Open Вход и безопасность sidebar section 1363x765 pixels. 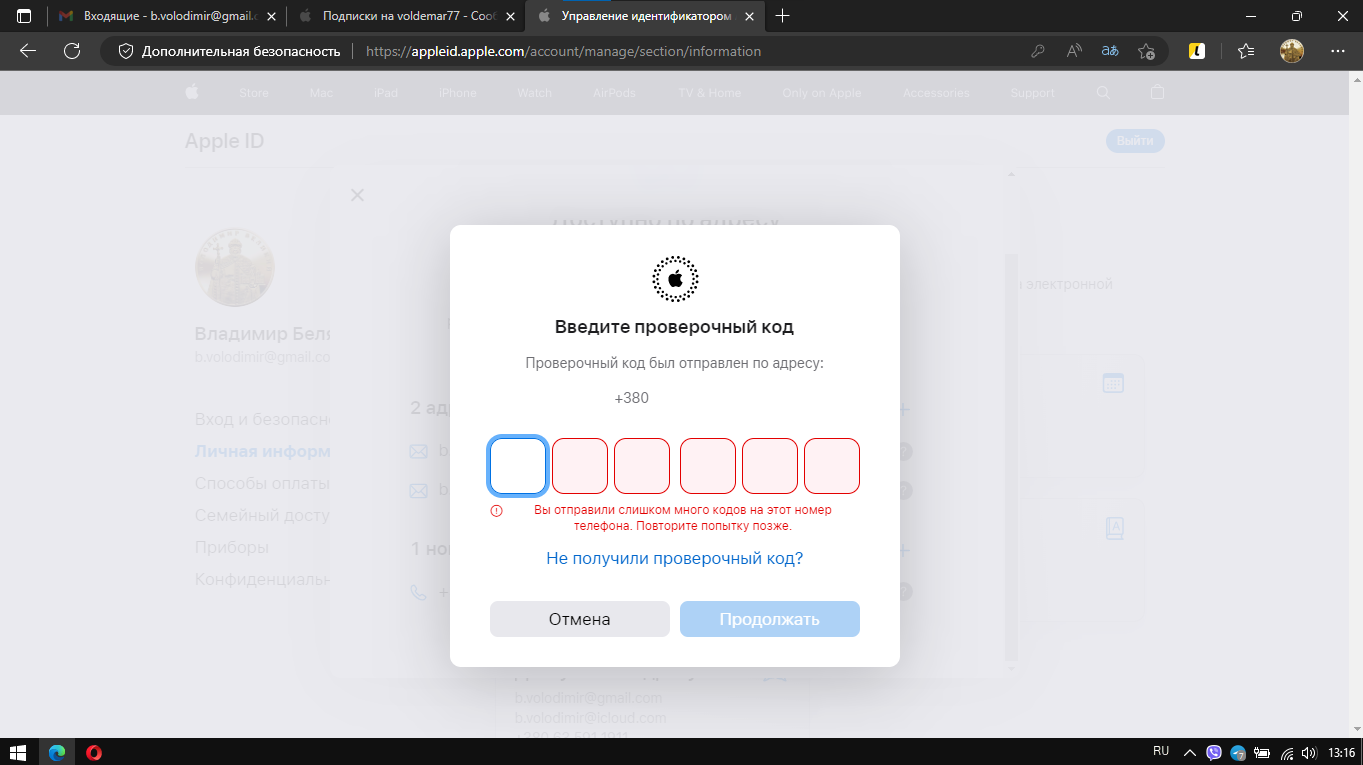click(x=263, y=419)
